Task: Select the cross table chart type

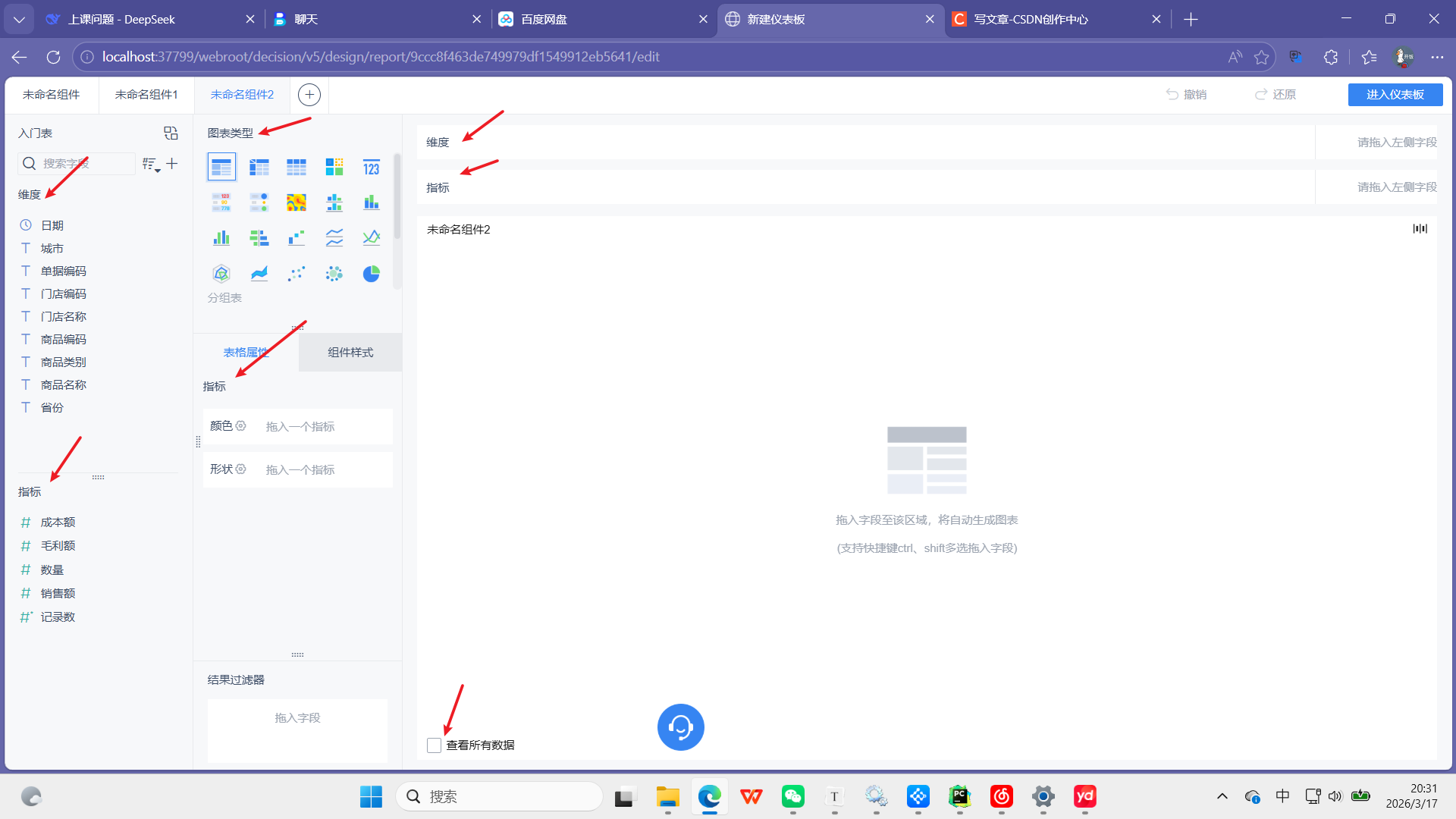Action: coord(259,167)
